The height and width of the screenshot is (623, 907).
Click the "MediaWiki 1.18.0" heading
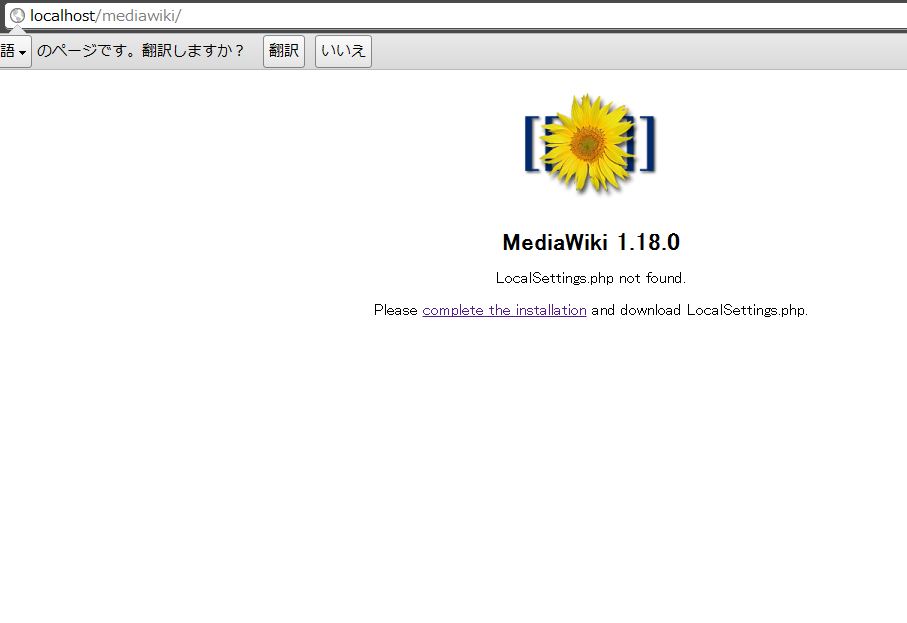pos(591,242)
